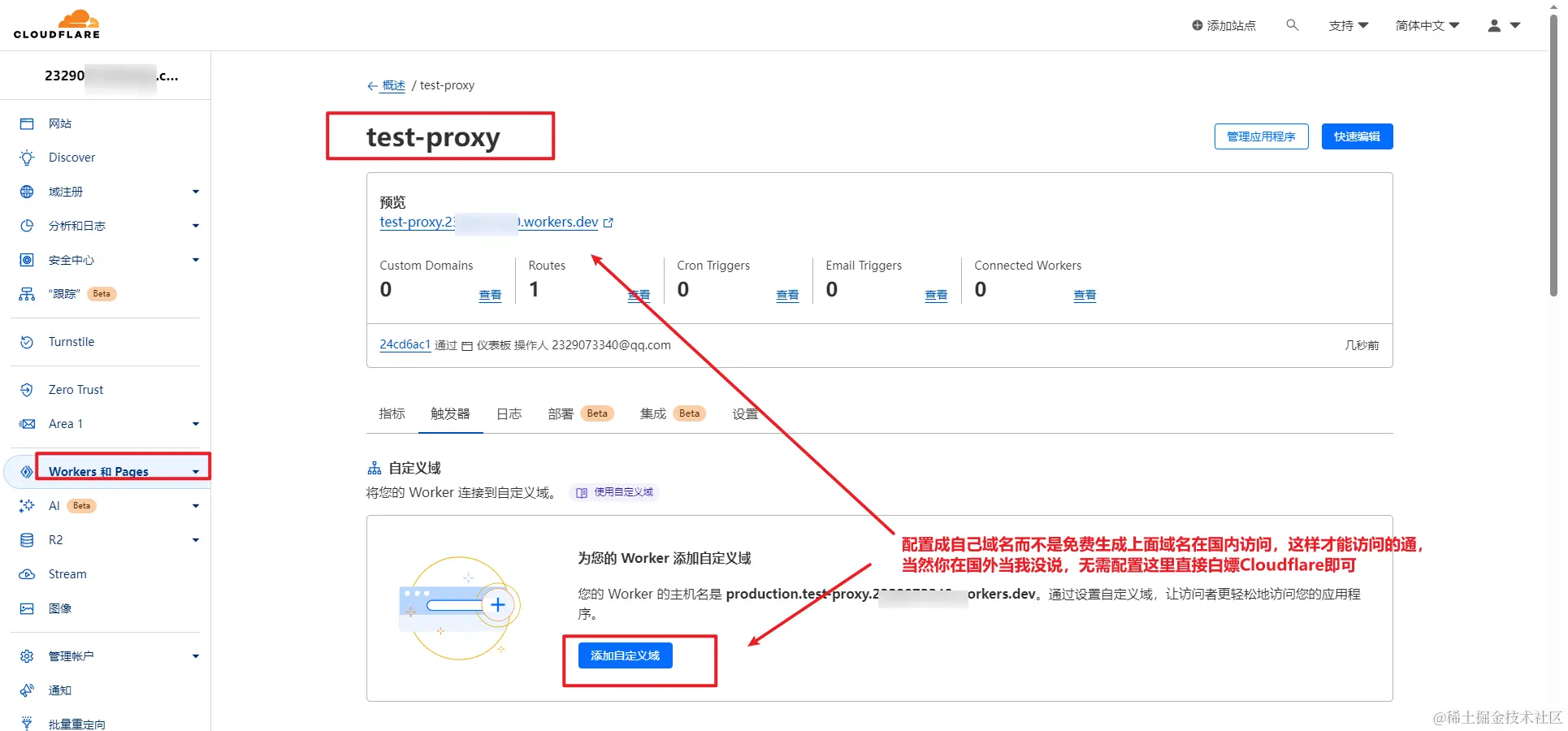The height and width of the screenshot is (731, 1568).
Task: Click the Stream cloud icon
Action: coord(27,574)
